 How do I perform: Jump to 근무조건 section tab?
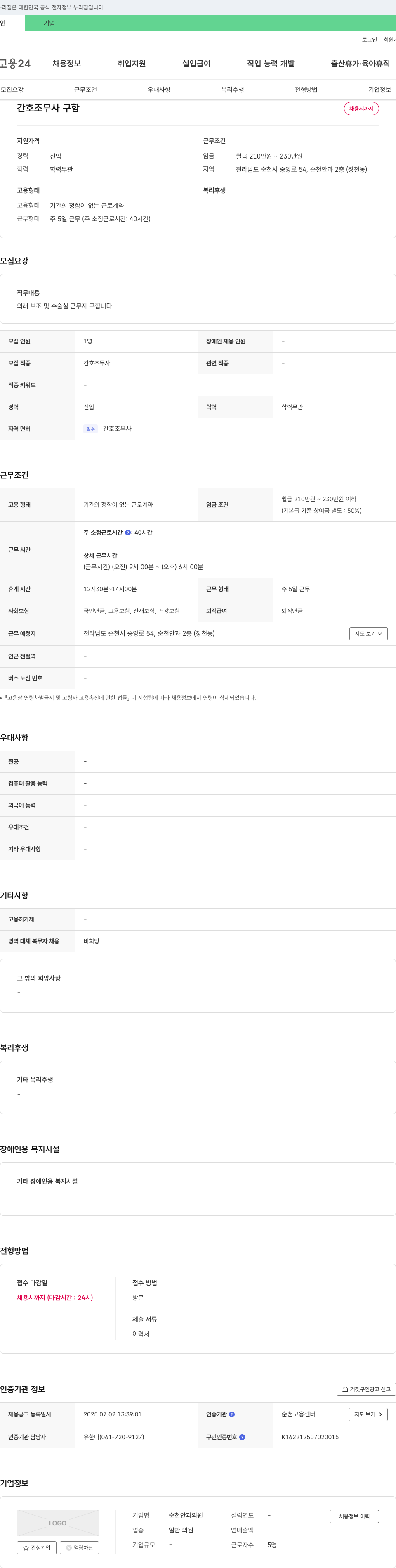coord(85,90)
